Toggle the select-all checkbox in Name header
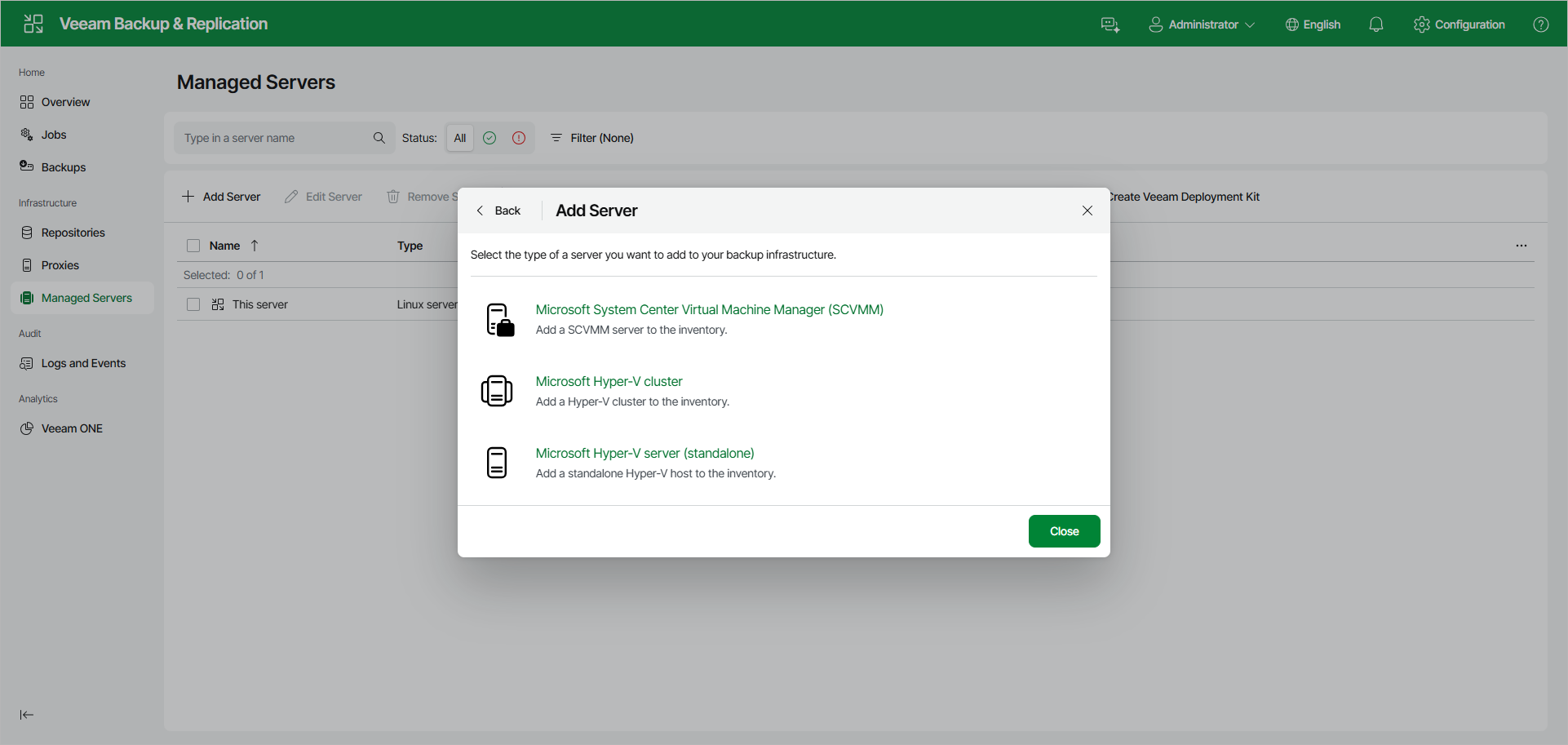Viewport: 1568px width, 745px height. point(193,246)
